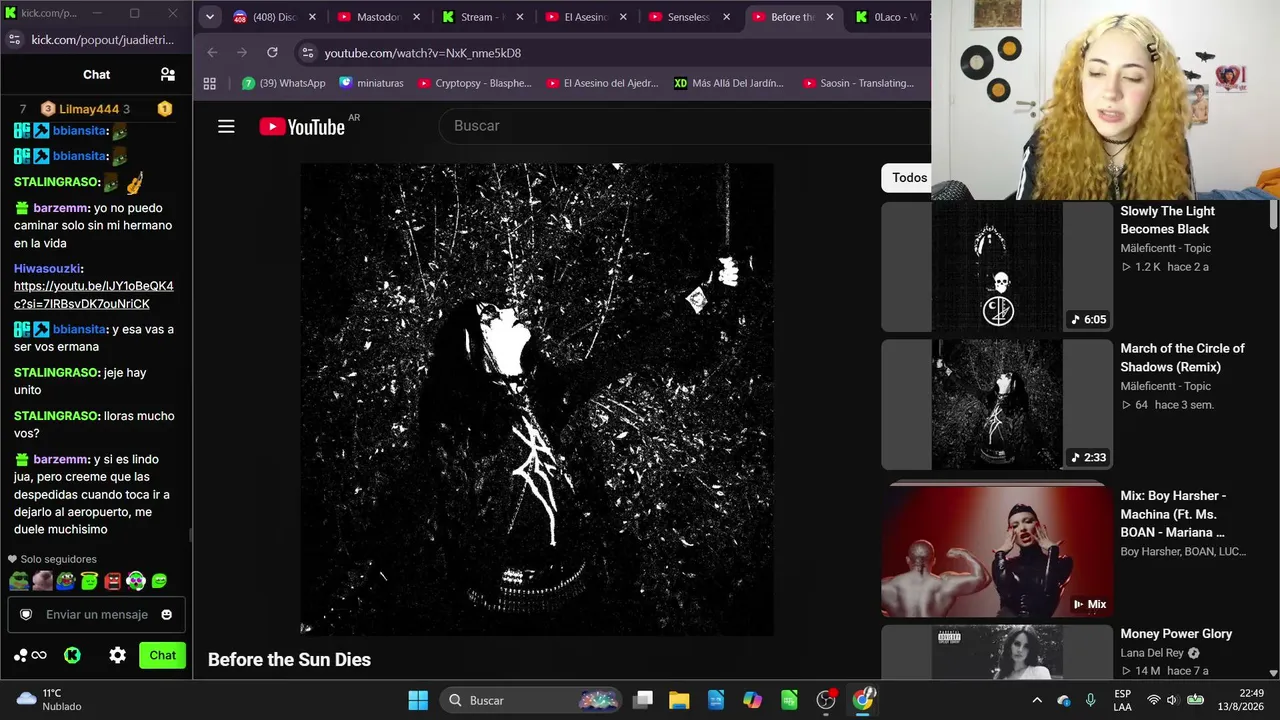Viewport: 1280px width, 720px height.
Task: Open Saosin - Translating bookmark
Action: point(859,83)
